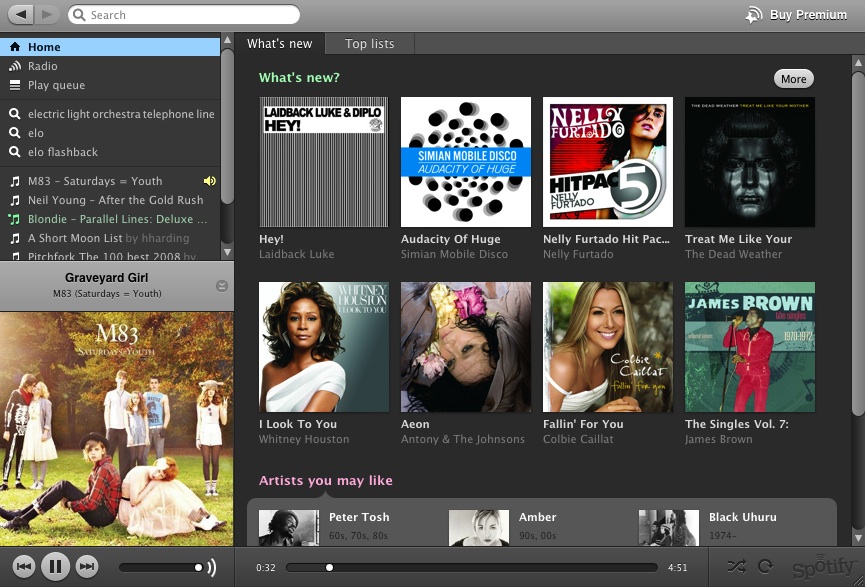Click the speaker icon next to M83 playlist

209,181
